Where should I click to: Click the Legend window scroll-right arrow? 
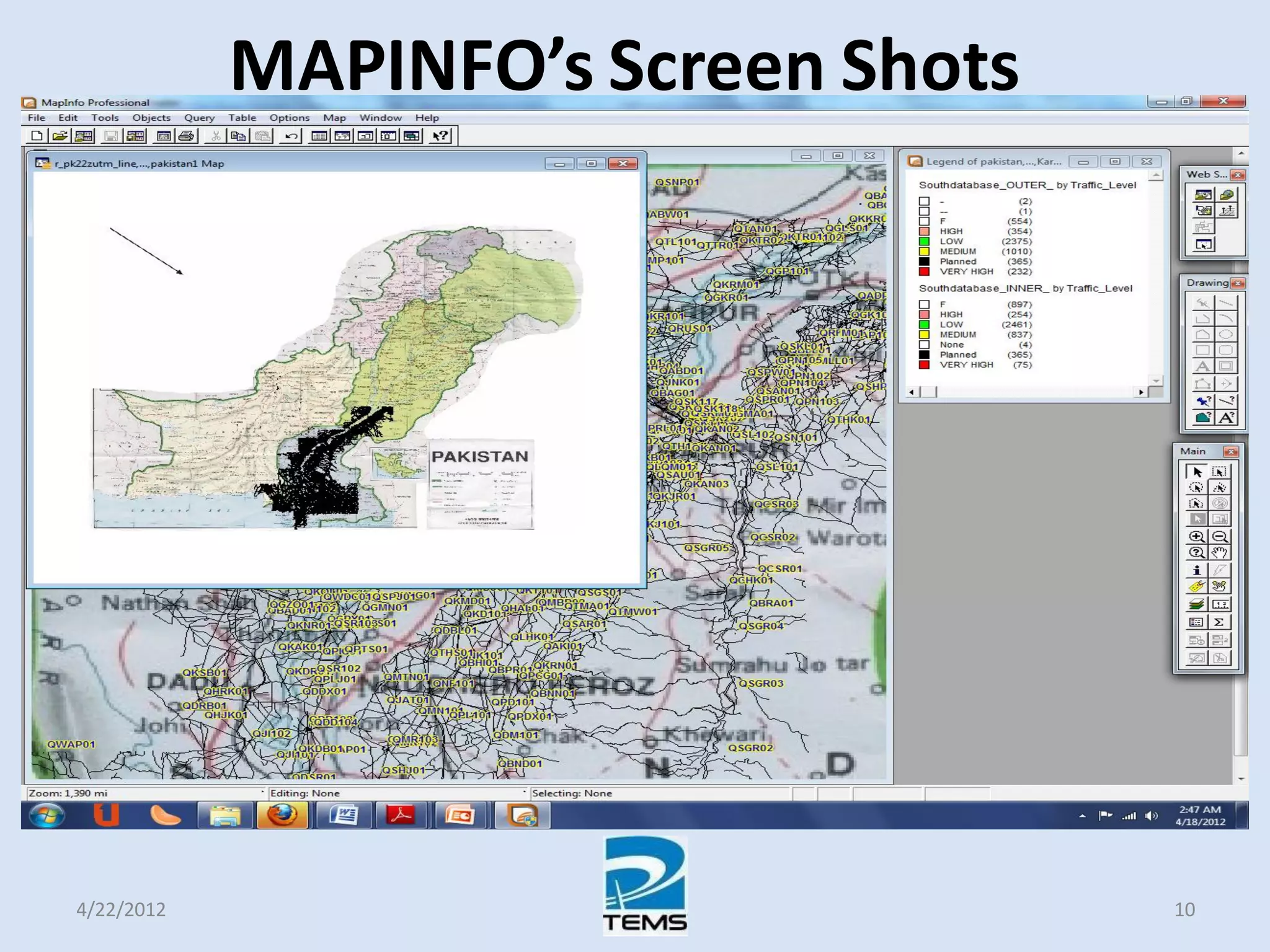[1141, 392]
